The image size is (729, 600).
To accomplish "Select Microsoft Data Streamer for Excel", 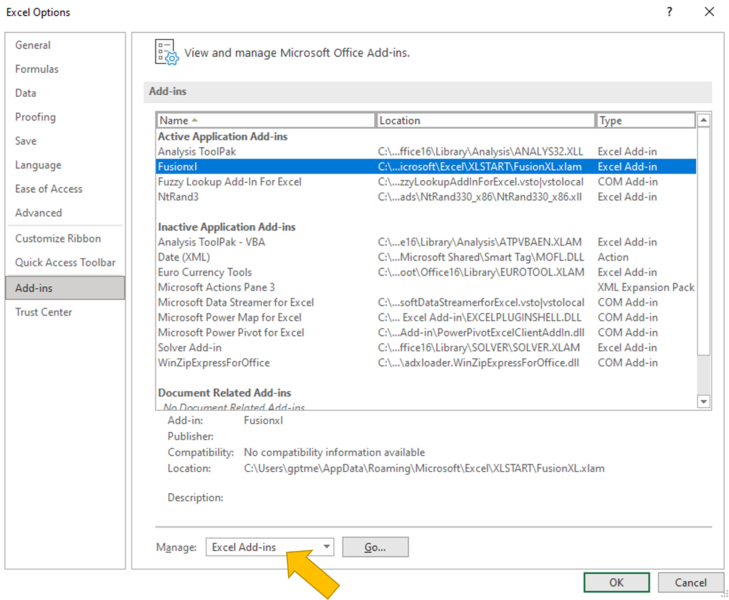I will pyautogui.click(x=426, y=303).
